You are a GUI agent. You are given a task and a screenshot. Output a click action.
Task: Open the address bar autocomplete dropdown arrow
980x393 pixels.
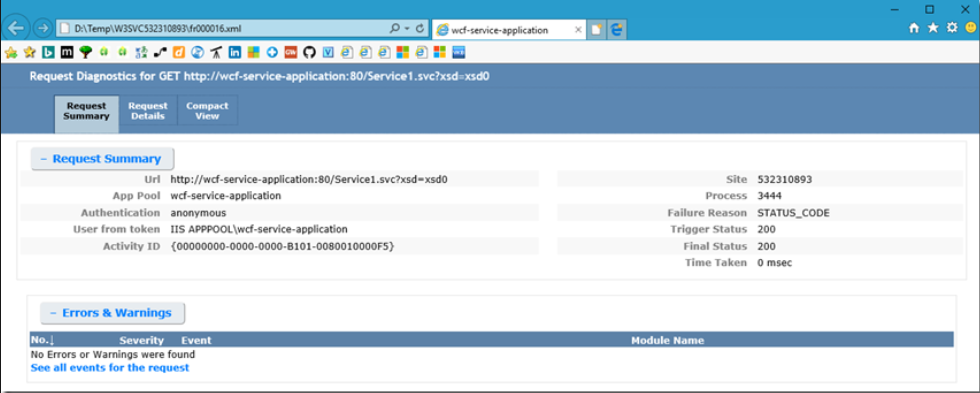(406, 28)
